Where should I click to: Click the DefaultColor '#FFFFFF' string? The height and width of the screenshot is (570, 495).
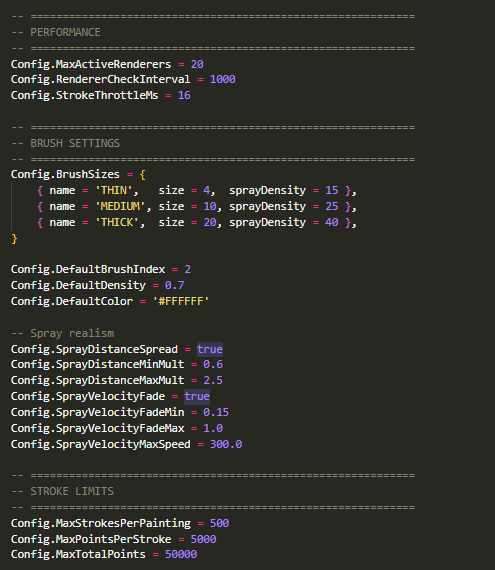[181, 301]
